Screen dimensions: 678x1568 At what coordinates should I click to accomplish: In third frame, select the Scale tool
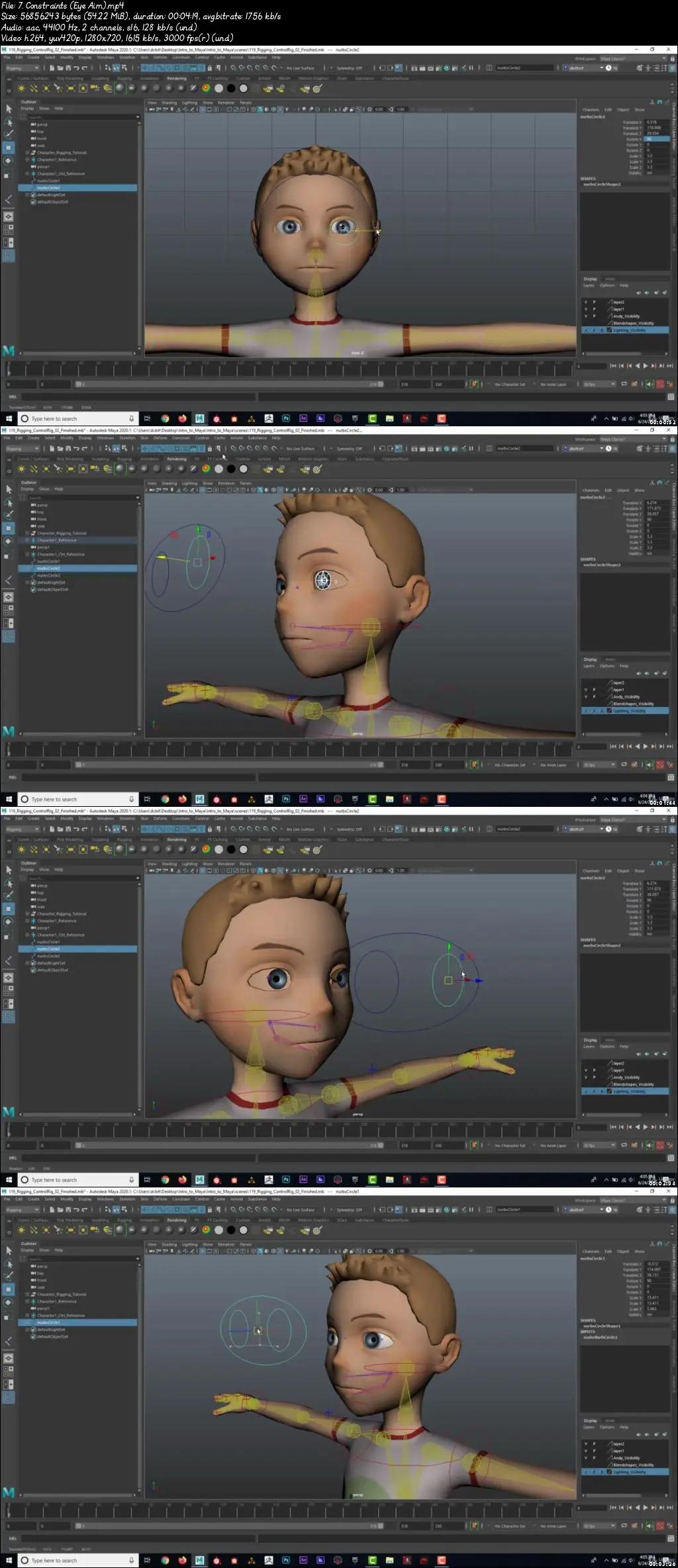[9, 937]
